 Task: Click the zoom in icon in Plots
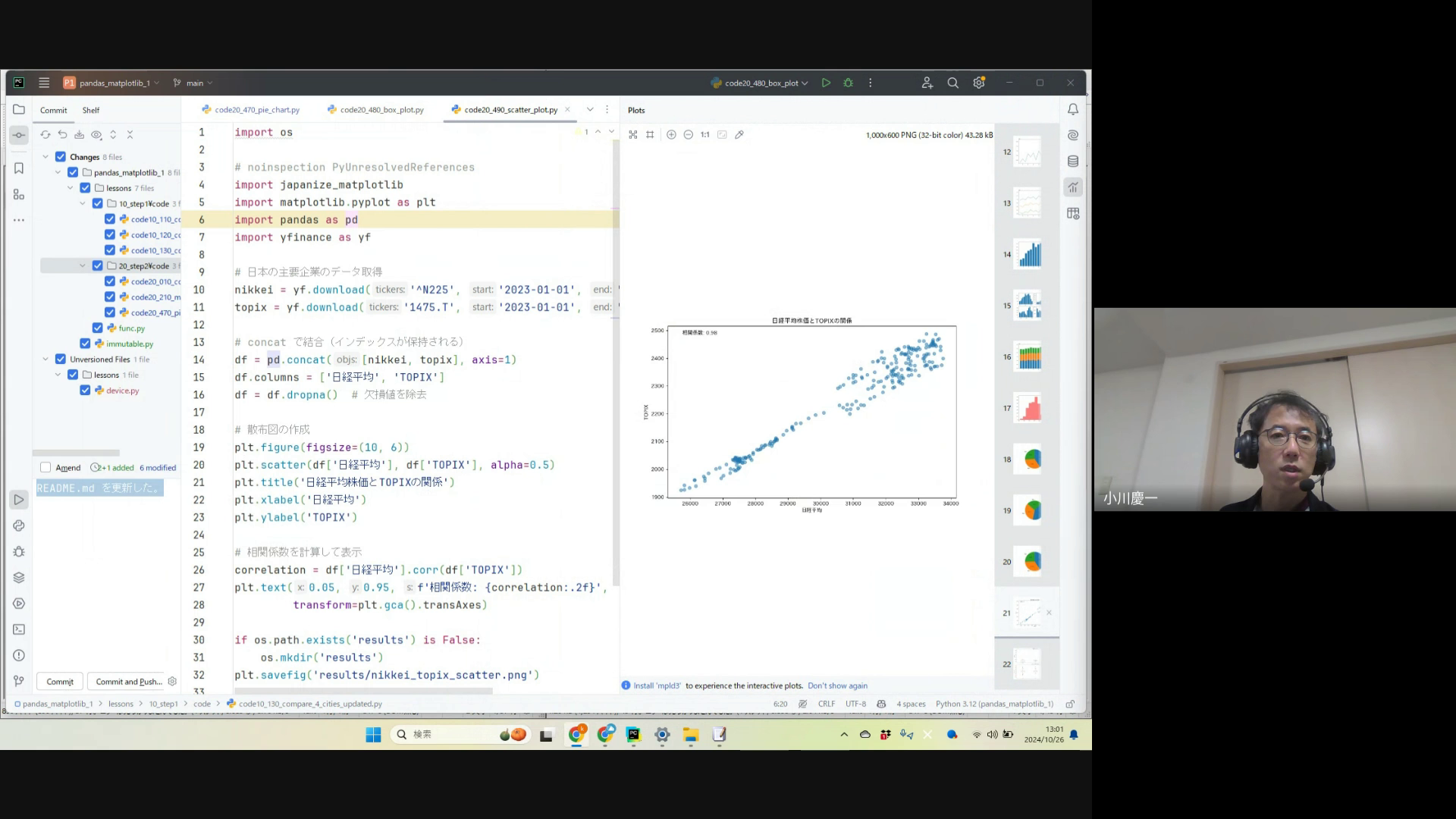coord(671,134)
